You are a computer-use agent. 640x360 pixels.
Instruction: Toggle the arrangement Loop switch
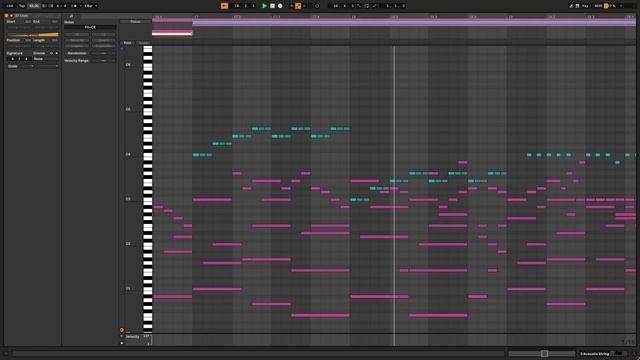pos(367,6)
